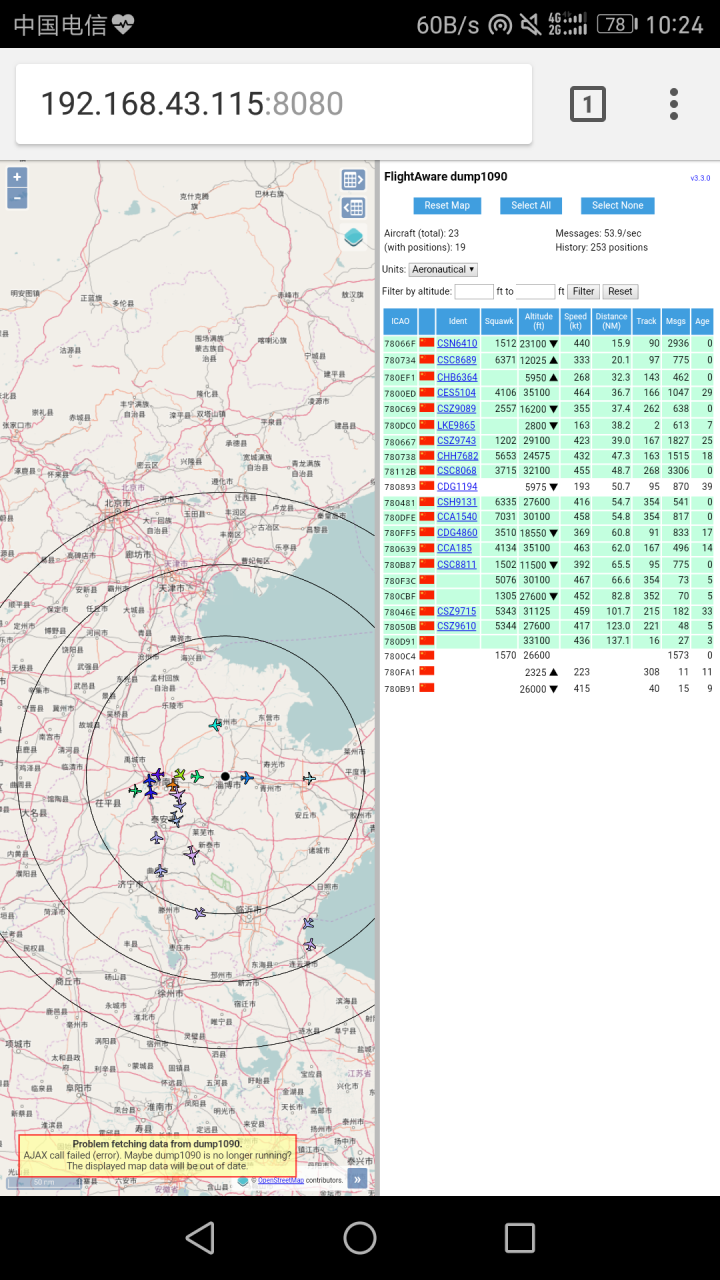Image resolution: width=720 pixels, height=1280 pixels.
Task: Sort table by Ident column
Action: click(x=458, y=321)
